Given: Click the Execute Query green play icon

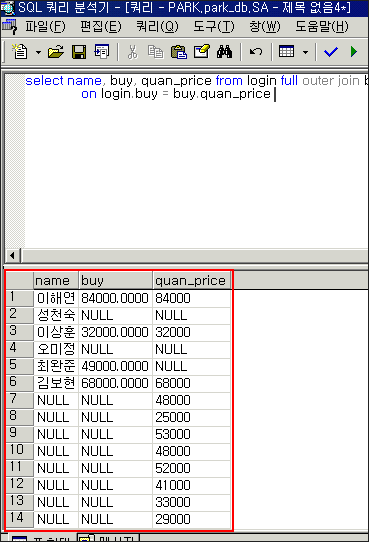Looking at the screenshot, I should (x=354, y=52).
